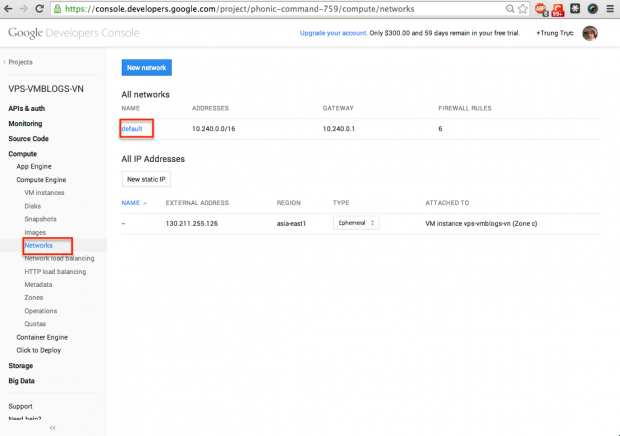620x436 pixels.
Task: Open Metadata in sidebar
Action: 38,285
